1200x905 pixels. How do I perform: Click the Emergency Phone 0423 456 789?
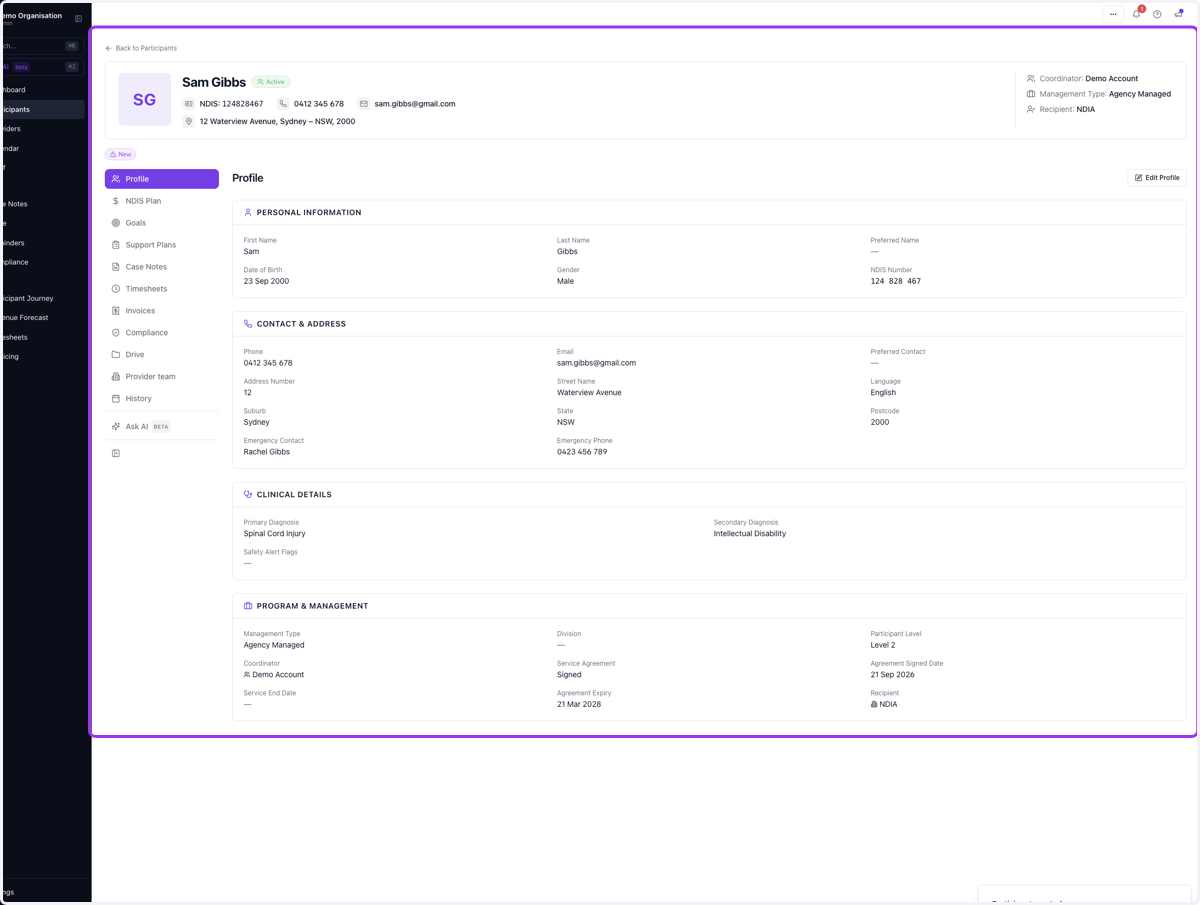pos(582,452)
